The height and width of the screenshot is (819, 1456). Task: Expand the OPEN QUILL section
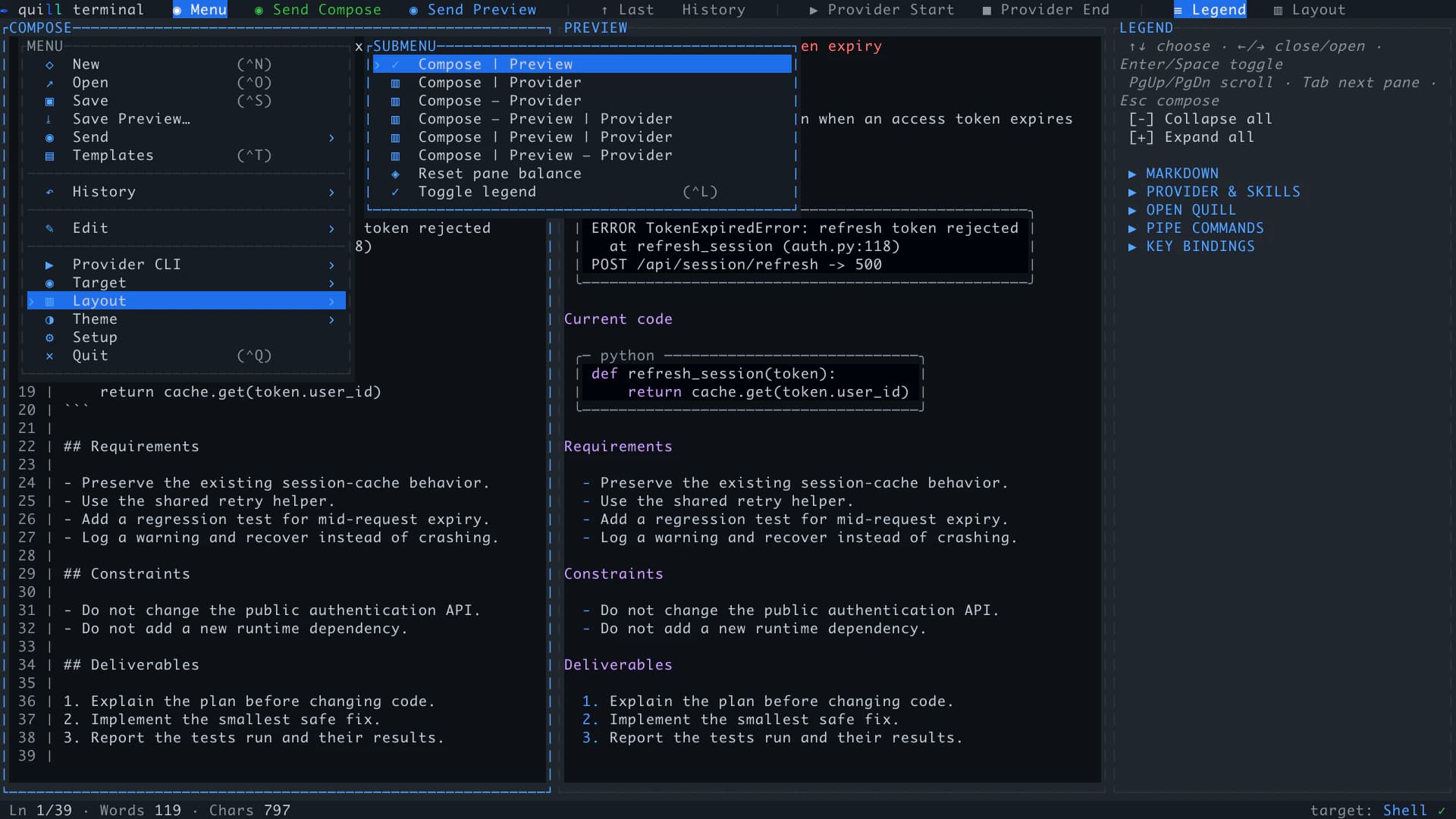tap(1182, 210)
